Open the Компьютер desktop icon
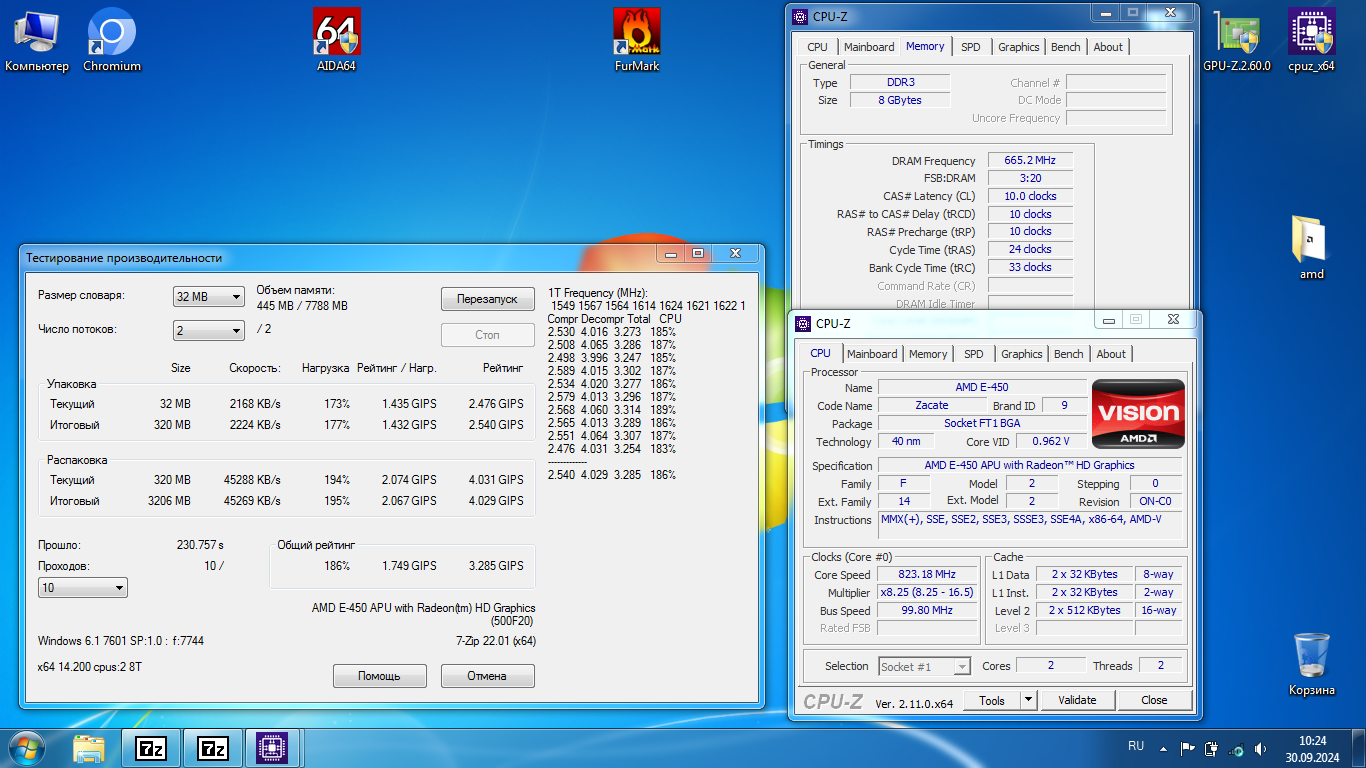This screenshot has height=768, width=1366. (x=37, y=40)
